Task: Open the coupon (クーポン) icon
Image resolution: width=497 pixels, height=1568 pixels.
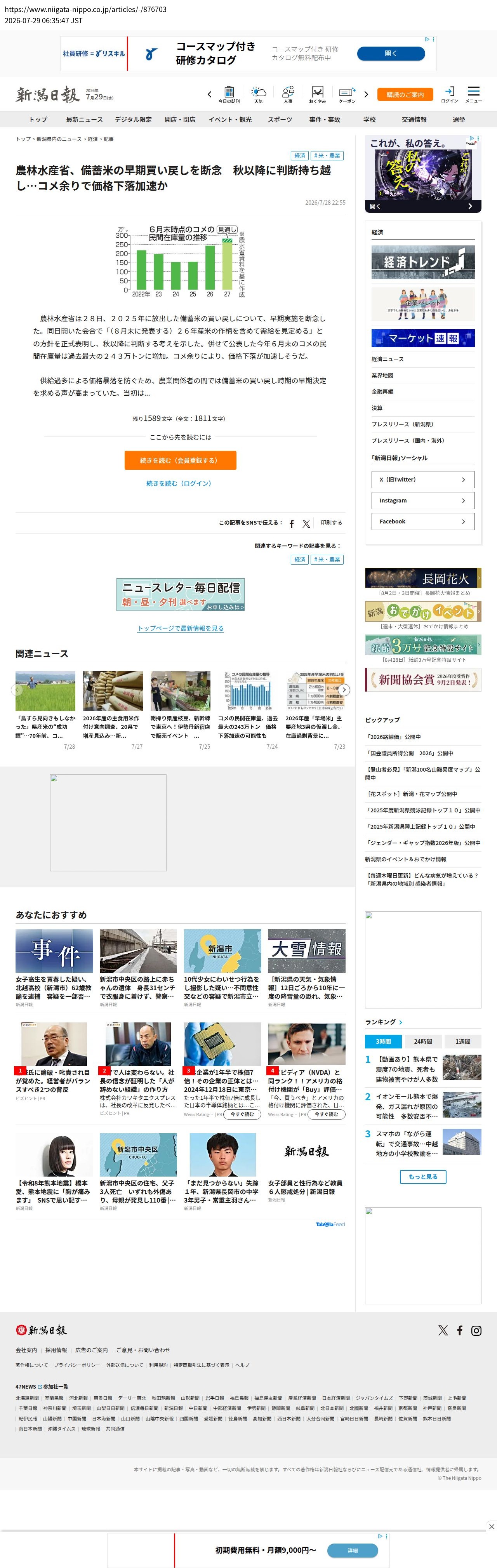Action: click(347, 94)
